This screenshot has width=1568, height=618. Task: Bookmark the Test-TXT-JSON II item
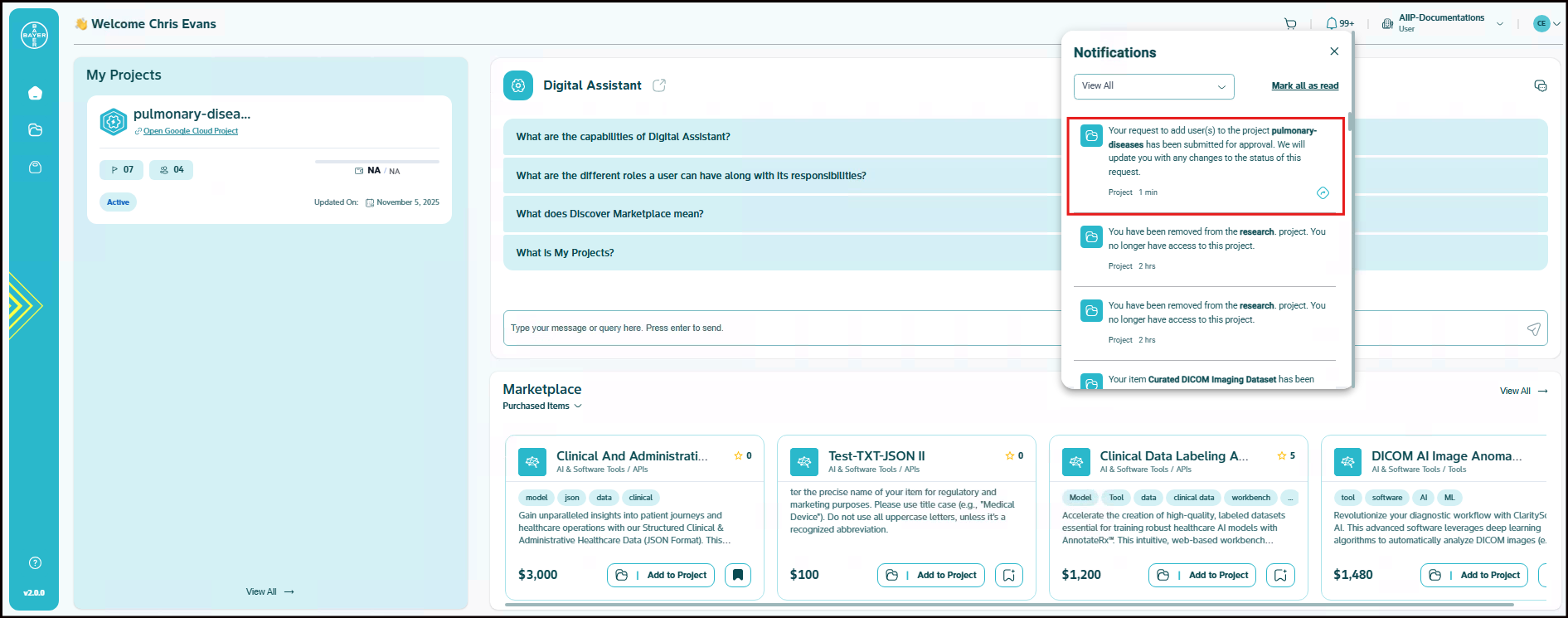tap(1008, 575)
